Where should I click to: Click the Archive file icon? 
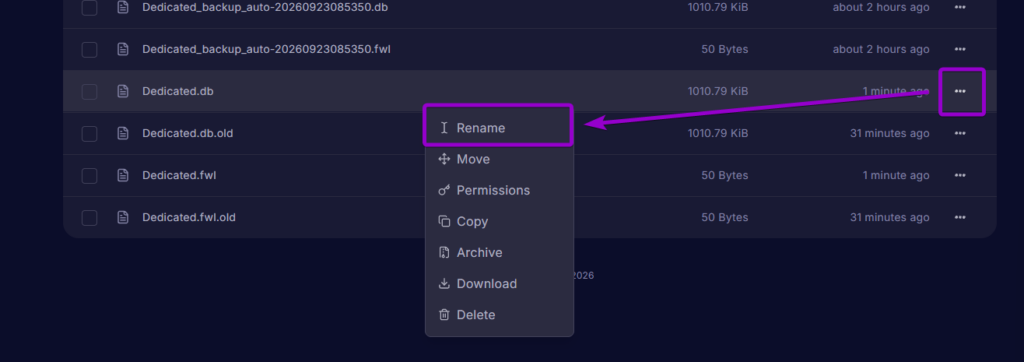444,253
